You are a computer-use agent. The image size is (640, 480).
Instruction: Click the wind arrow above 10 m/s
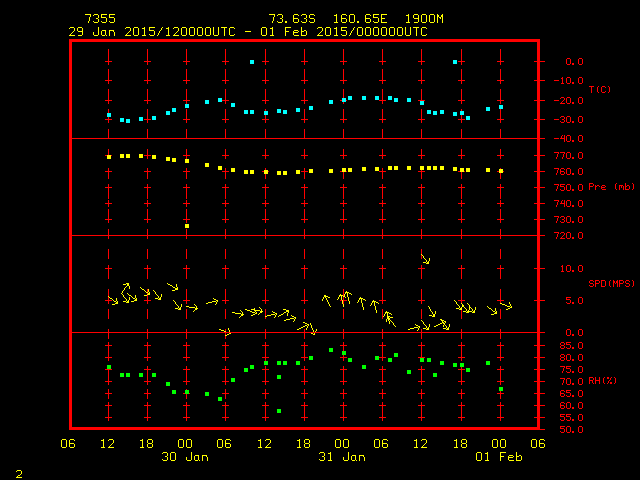[425, 259]
